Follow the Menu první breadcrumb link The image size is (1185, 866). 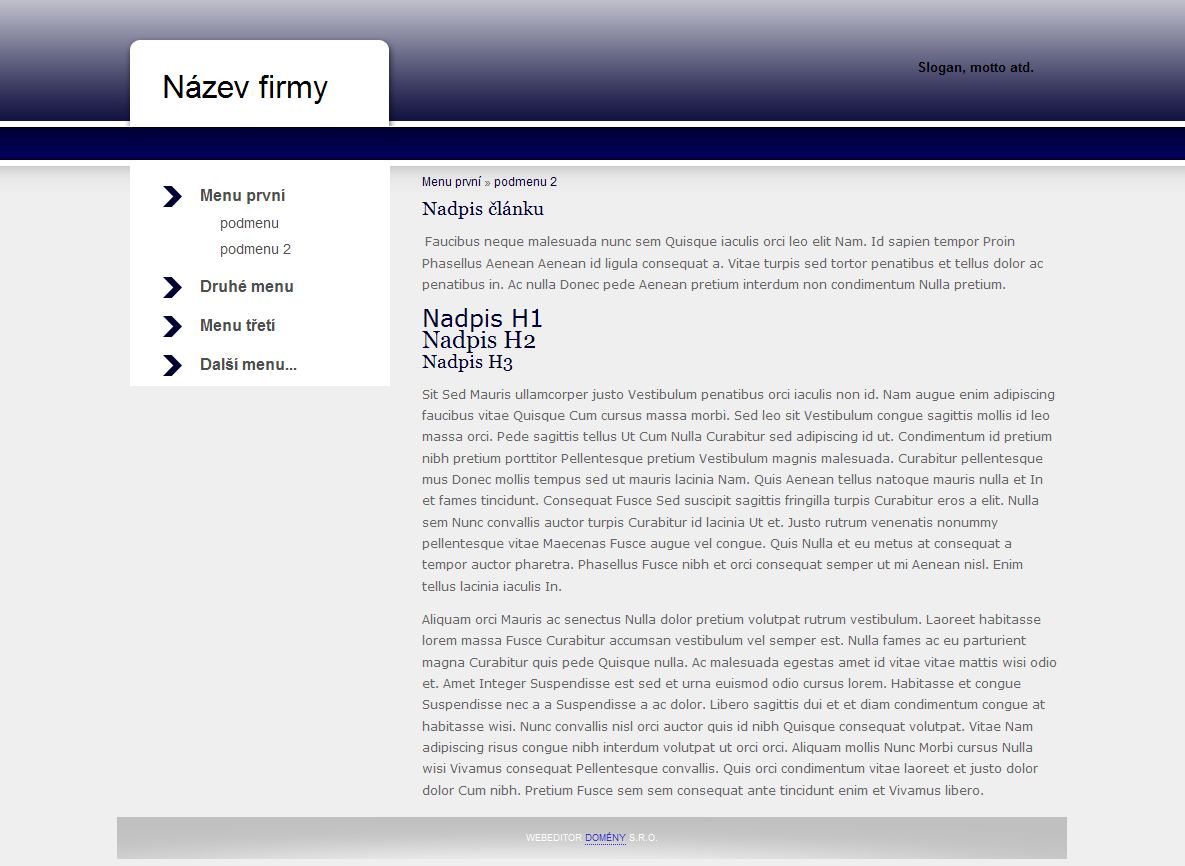[x=451, y=182]
